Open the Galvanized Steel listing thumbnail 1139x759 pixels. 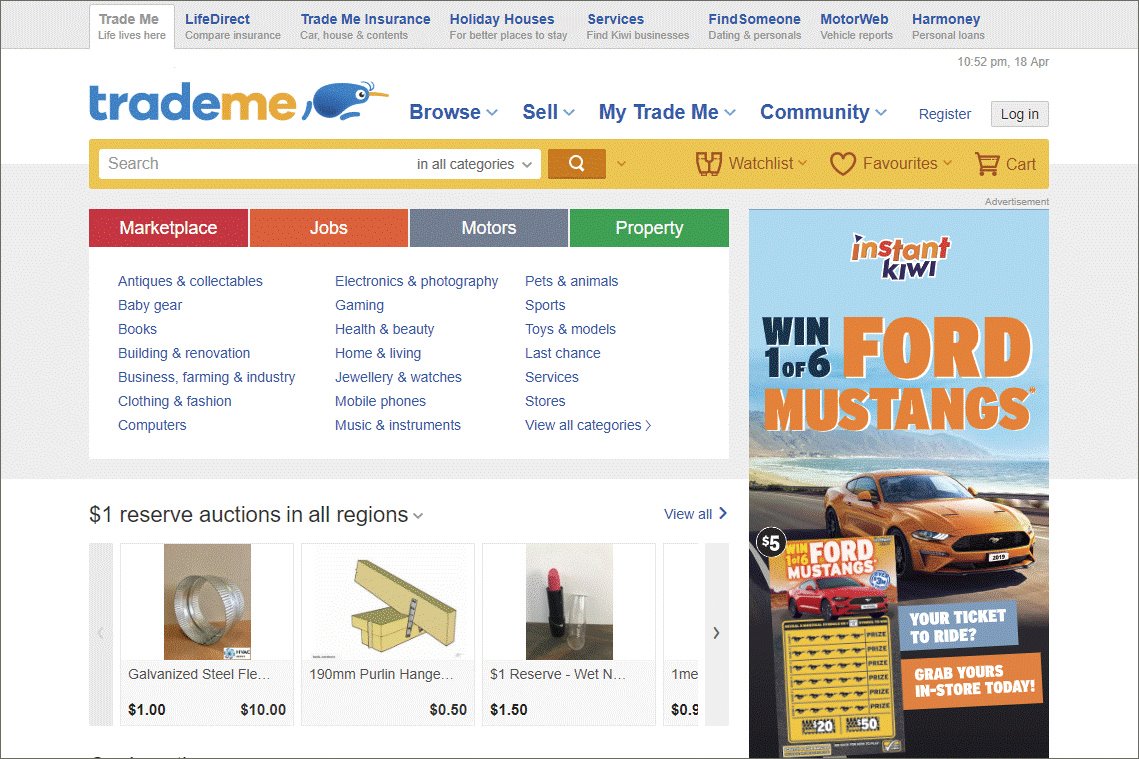click(x=207, y=601)
